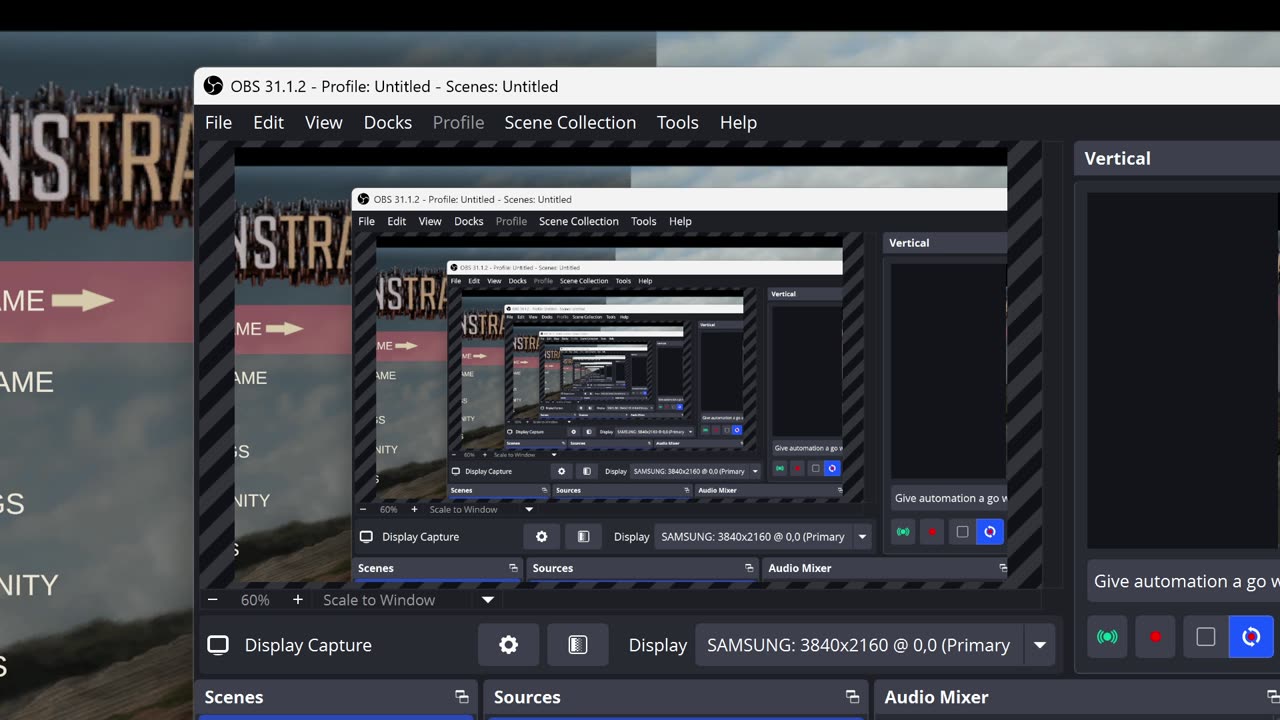
Task: Click the OBS 31.1.2 window title text
Action: click(395, 86)
